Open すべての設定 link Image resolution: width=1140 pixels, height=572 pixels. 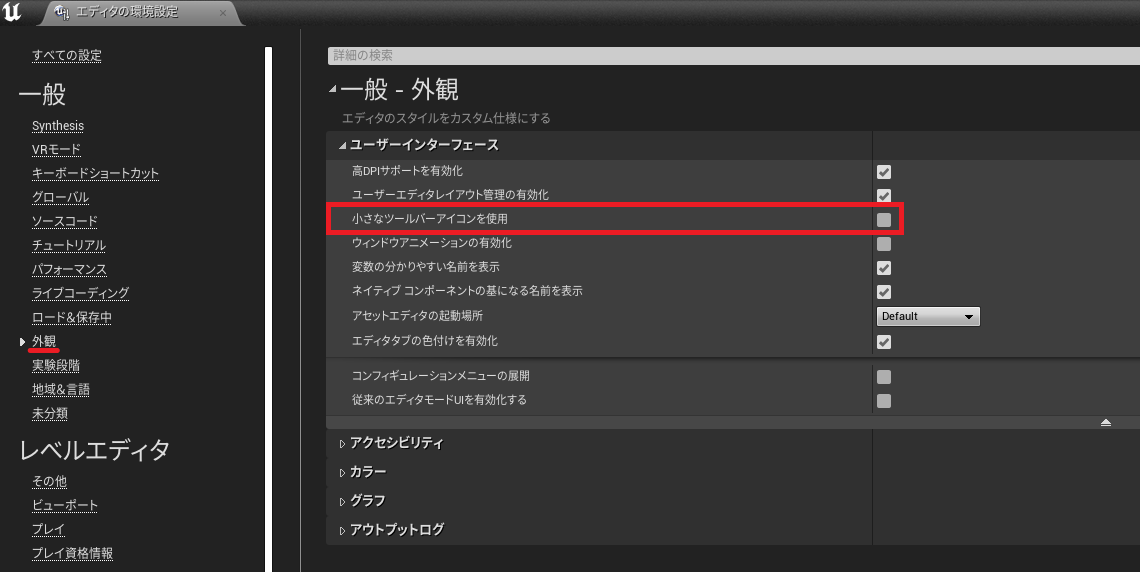[67, 55]
